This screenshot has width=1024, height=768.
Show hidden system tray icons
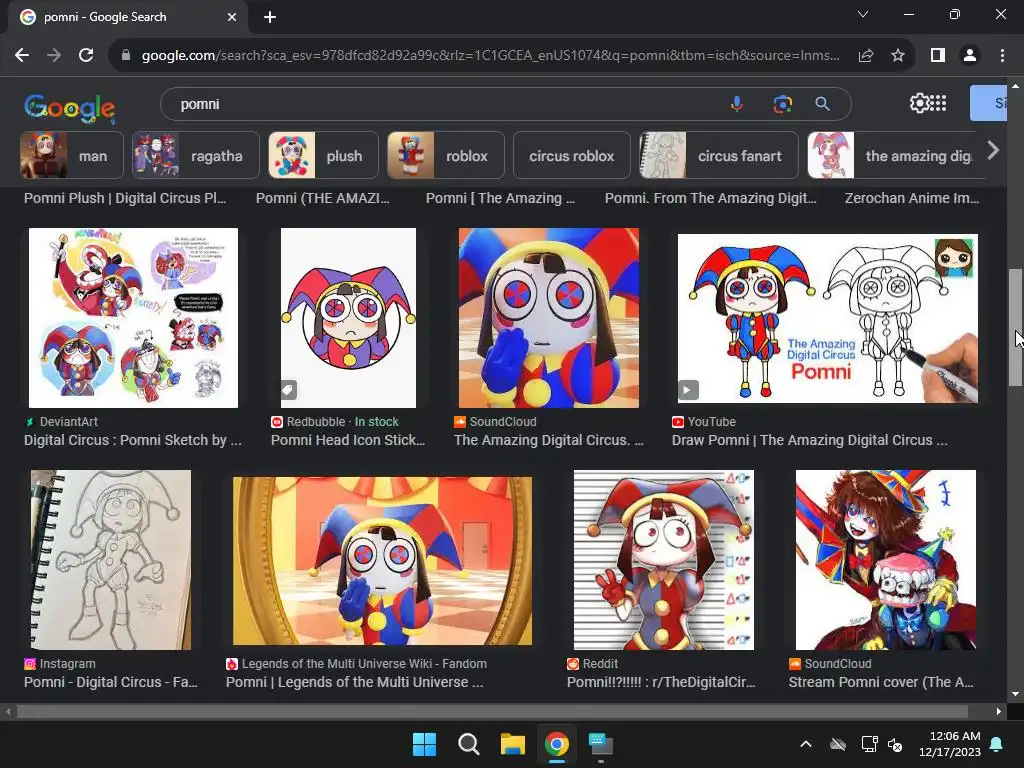pyautogui.click(x=806, y=744)
